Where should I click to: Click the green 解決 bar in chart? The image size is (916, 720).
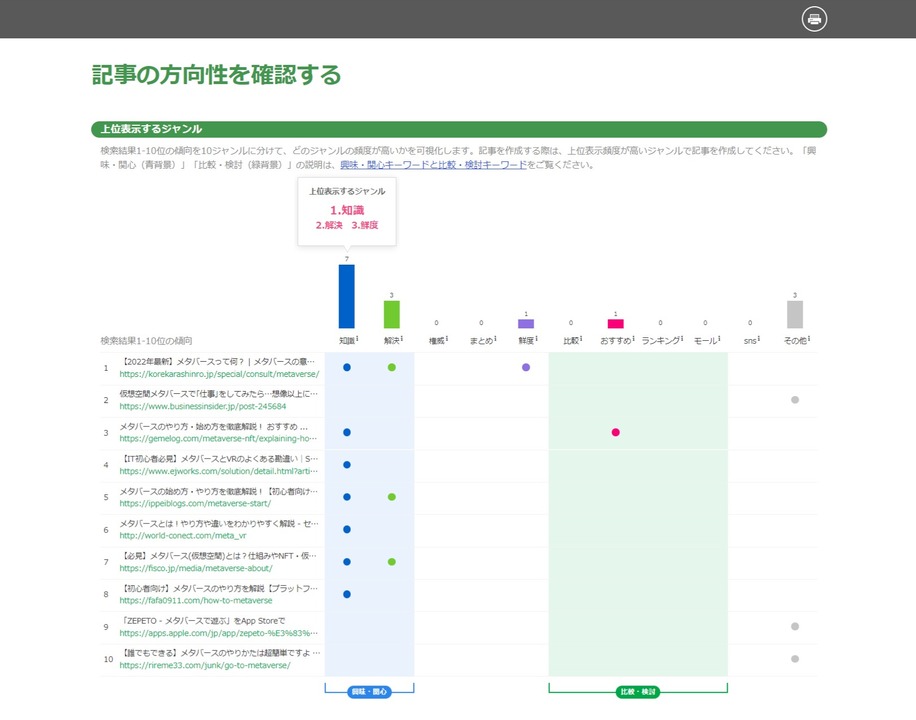[391, 314]
